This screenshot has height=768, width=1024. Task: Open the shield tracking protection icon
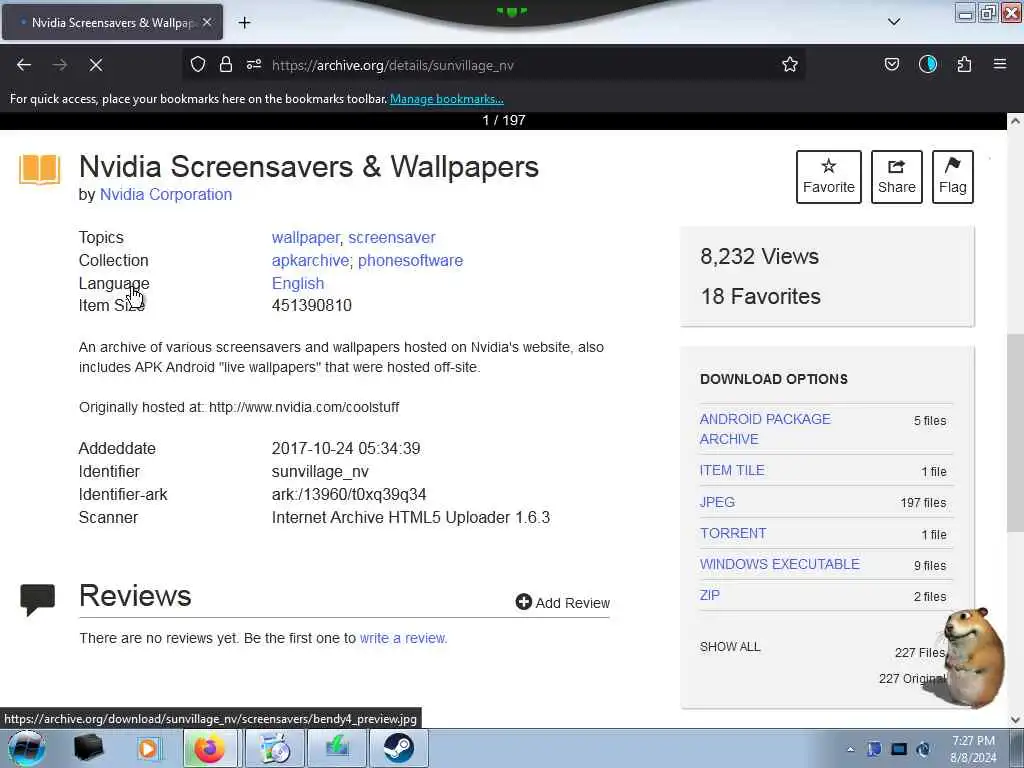click(198, 64)
